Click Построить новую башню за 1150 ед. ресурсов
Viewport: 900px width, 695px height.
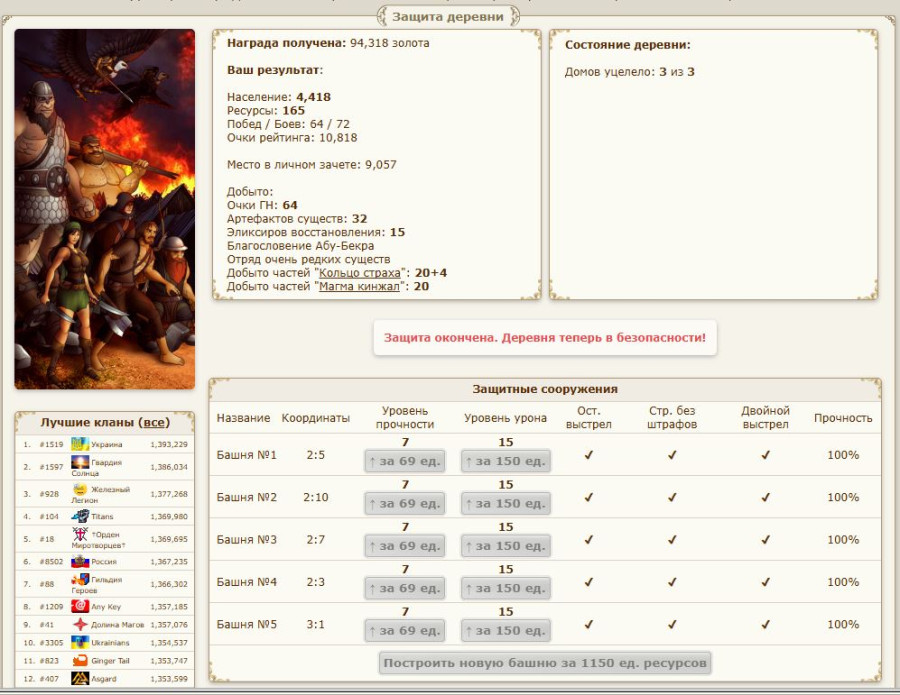[x=545, y=663]
